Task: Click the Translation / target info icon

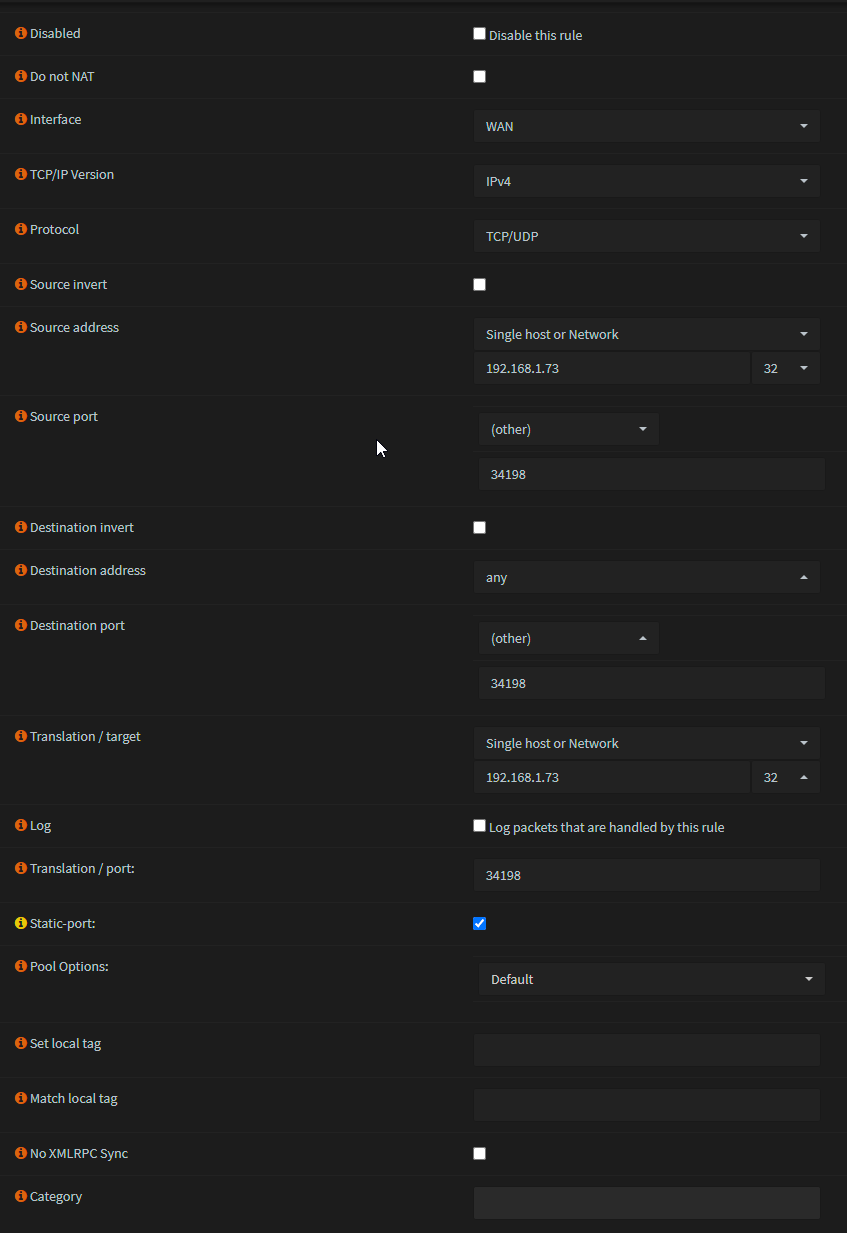Action: (x=21, y=737)
